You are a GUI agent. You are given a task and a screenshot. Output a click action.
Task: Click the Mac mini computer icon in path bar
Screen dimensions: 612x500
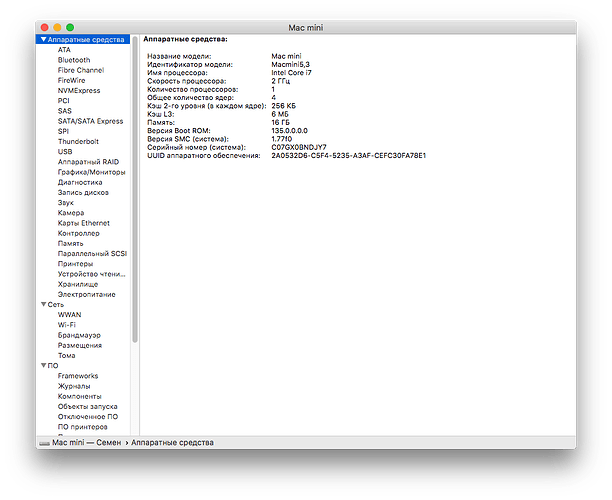(x=44, y=443)
